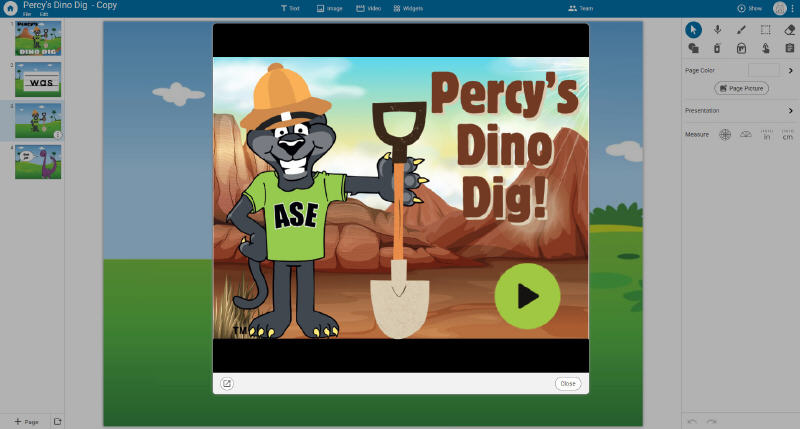Toggle the centimeter ruler
Screen dimensions: 800x429
click(788, 135)
